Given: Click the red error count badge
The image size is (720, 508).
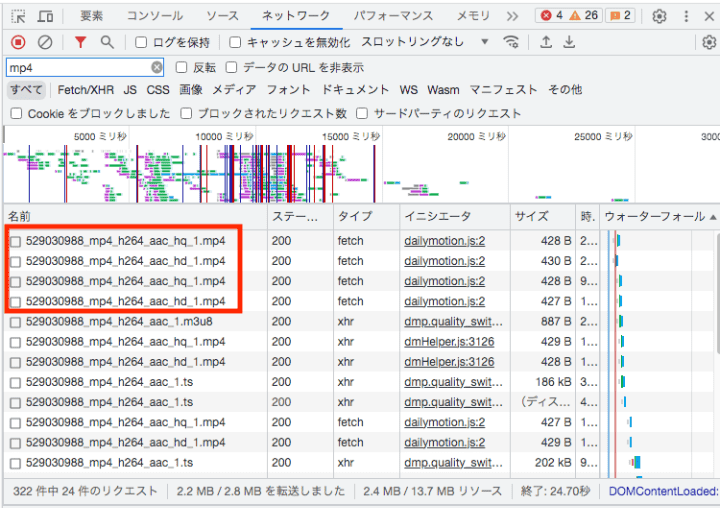Looking at the screenshot, I should [x=551, y=16].
